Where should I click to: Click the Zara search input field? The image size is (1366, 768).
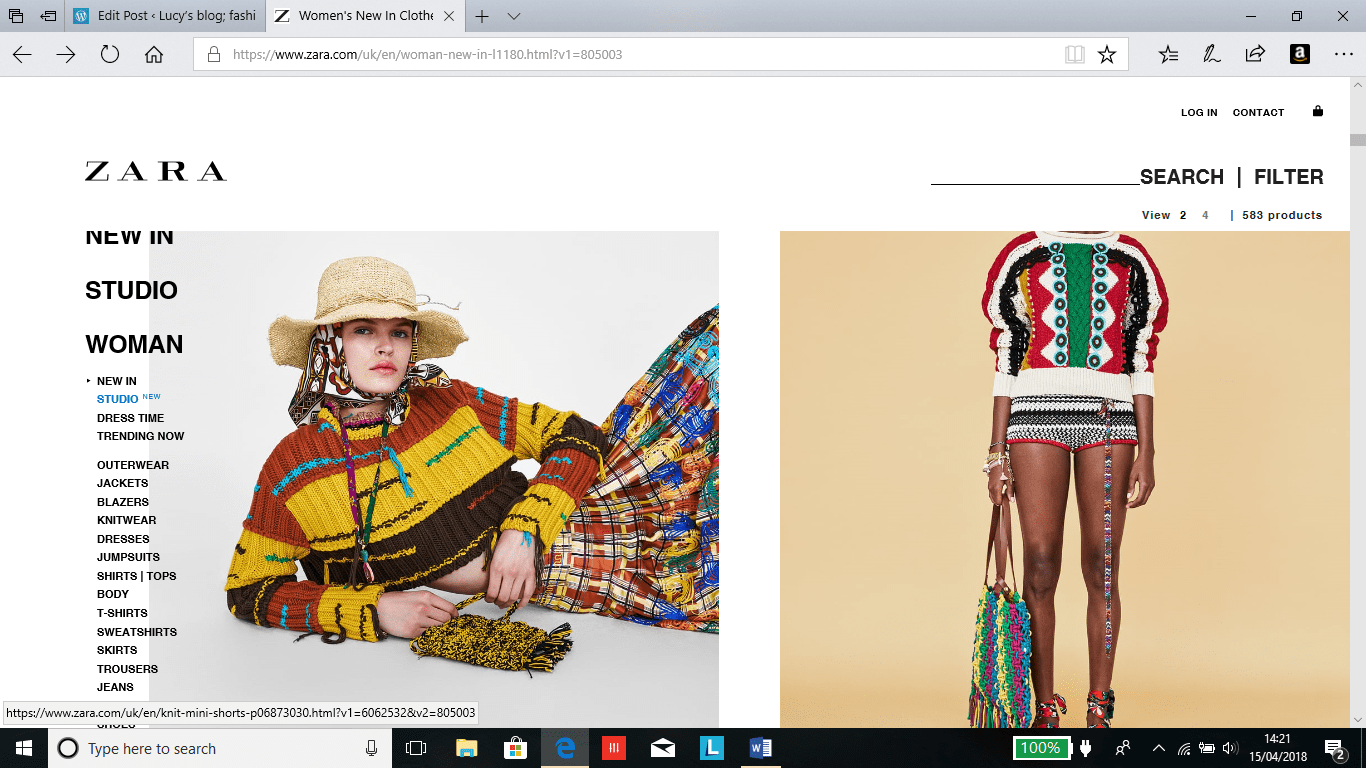coord(1034,175)
